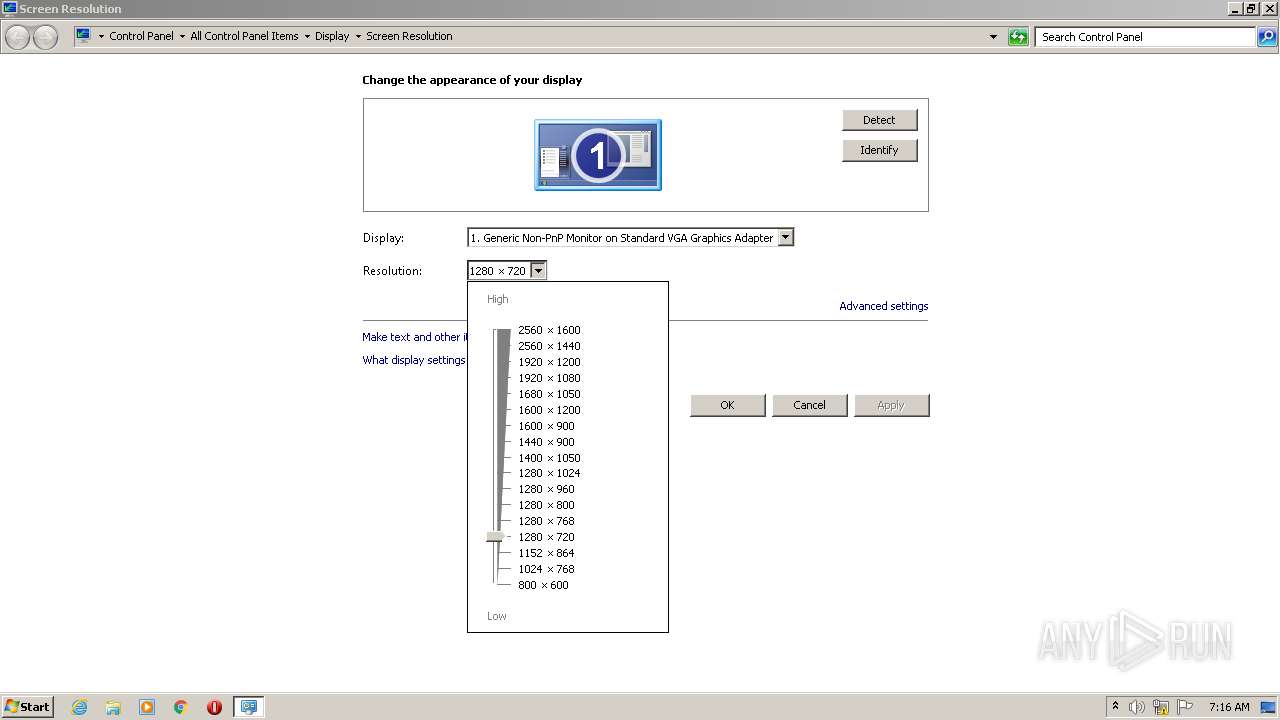Screen dimensions: 1280x720
Task: Select 2560 × 1600 resolution
Action: click(549, 330)
